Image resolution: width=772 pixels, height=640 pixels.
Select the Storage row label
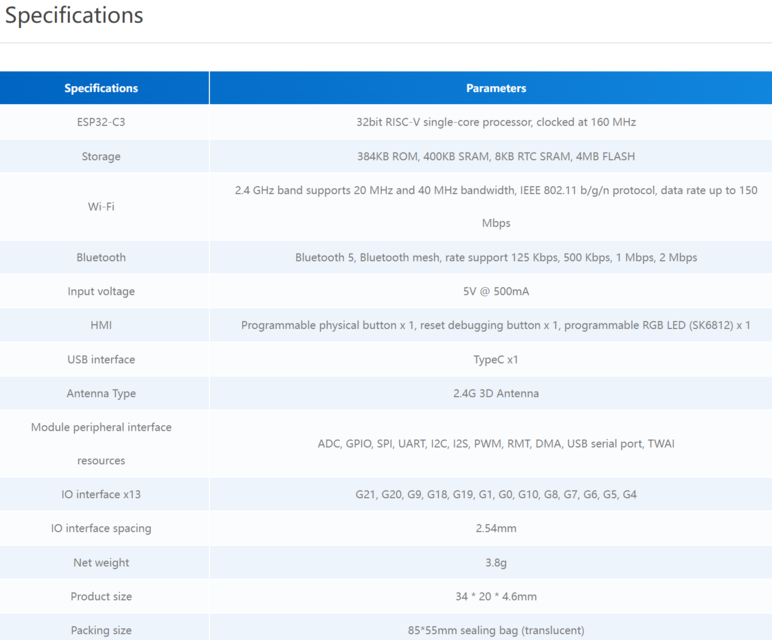tap(101, 156)
